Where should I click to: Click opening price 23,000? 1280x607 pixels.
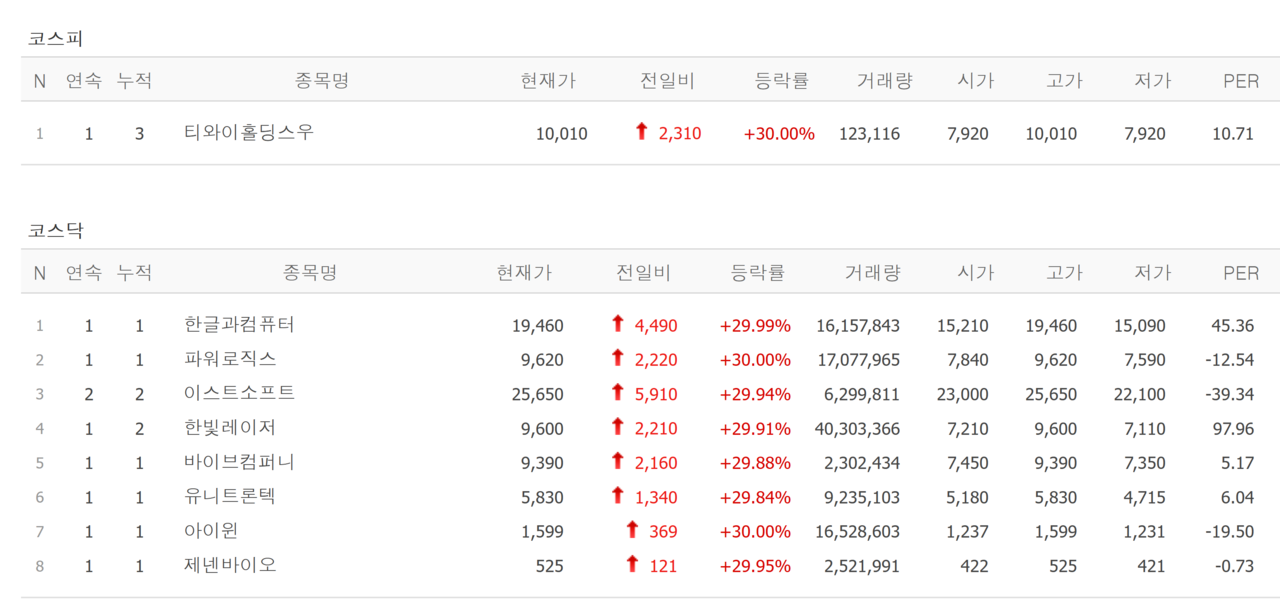[963, 395]
